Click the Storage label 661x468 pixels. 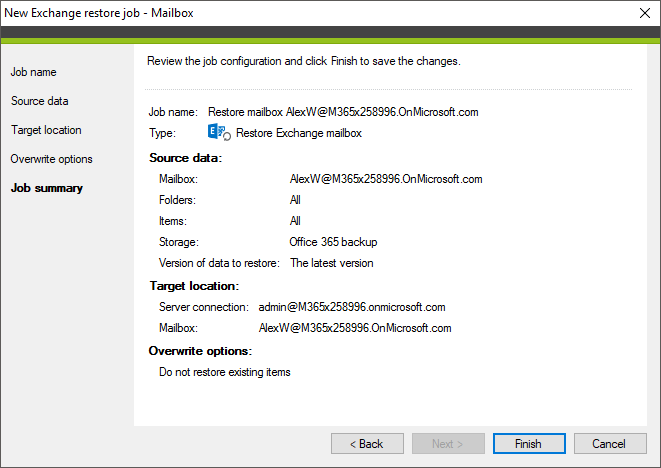pyautogui.click(x=179, y=242)
